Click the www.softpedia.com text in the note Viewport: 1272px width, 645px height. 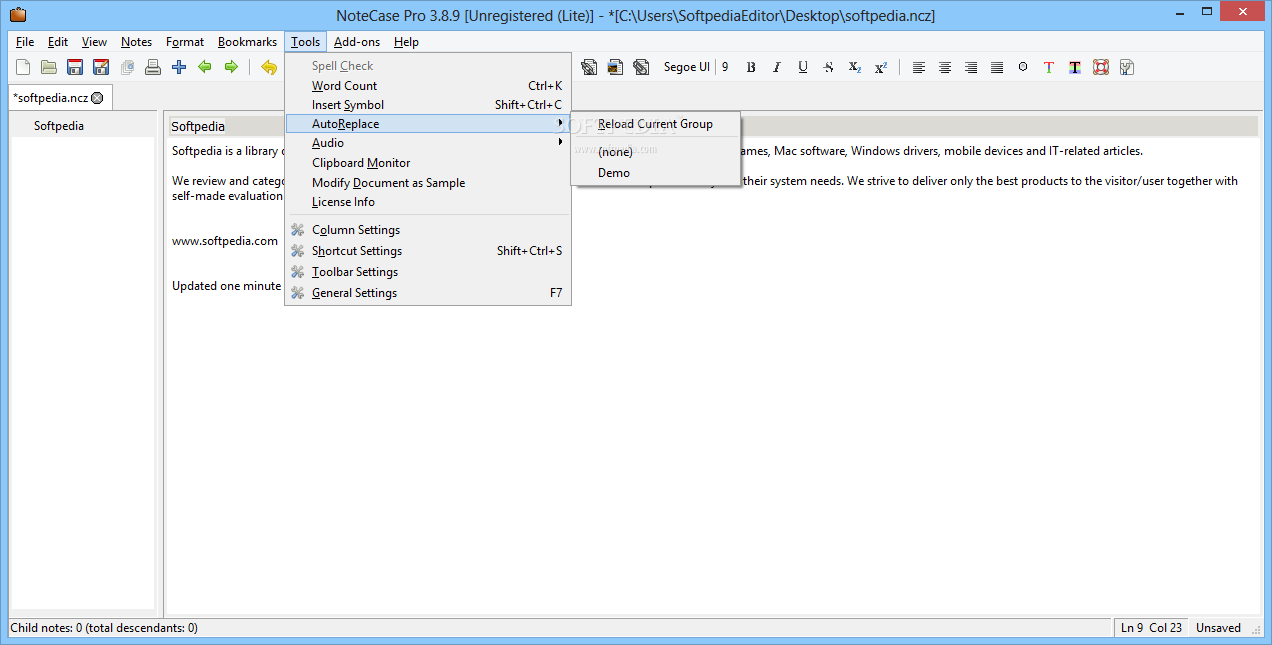tap(225, 241)
